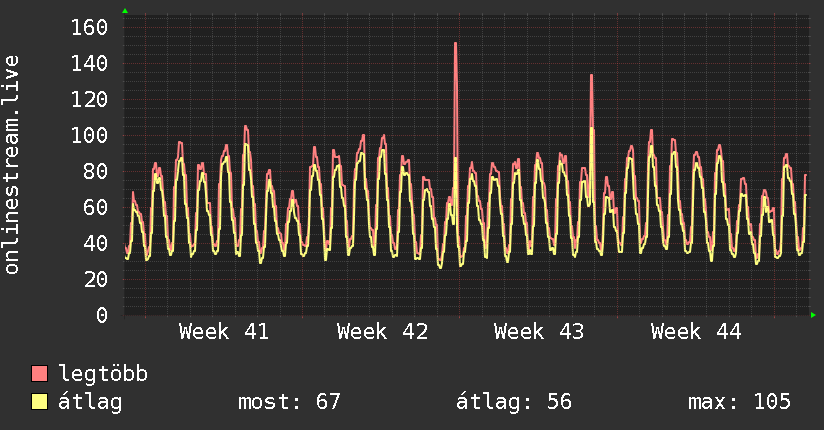Click the 'max: 105' statistic

pyautogui.click(x=739, y=402)
